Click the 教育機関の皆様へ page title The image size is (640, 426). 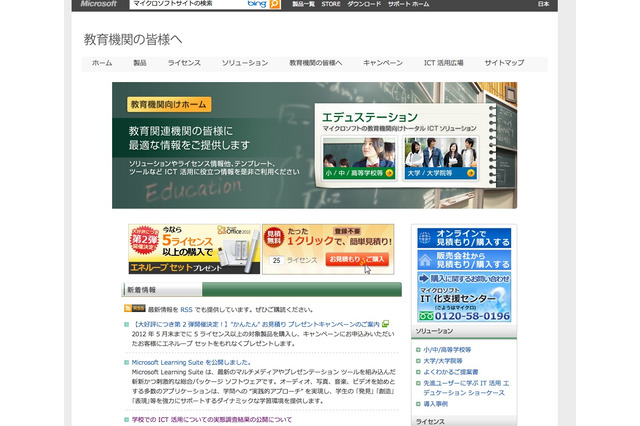(x=133, y=40)
